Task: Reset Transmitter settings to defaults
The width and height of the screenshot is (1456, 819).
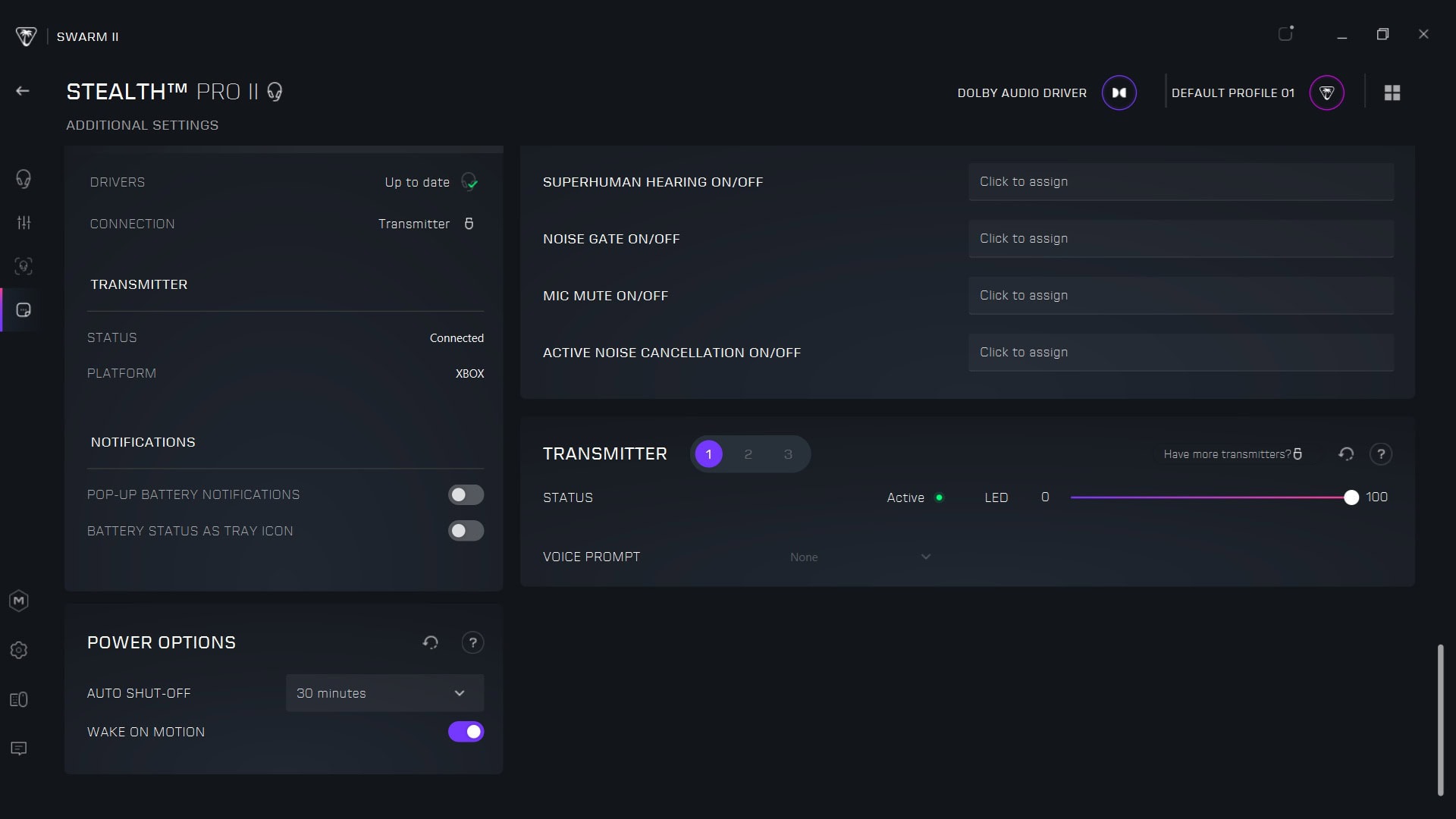Action: pyautogui.click(x=1346, y=453)
